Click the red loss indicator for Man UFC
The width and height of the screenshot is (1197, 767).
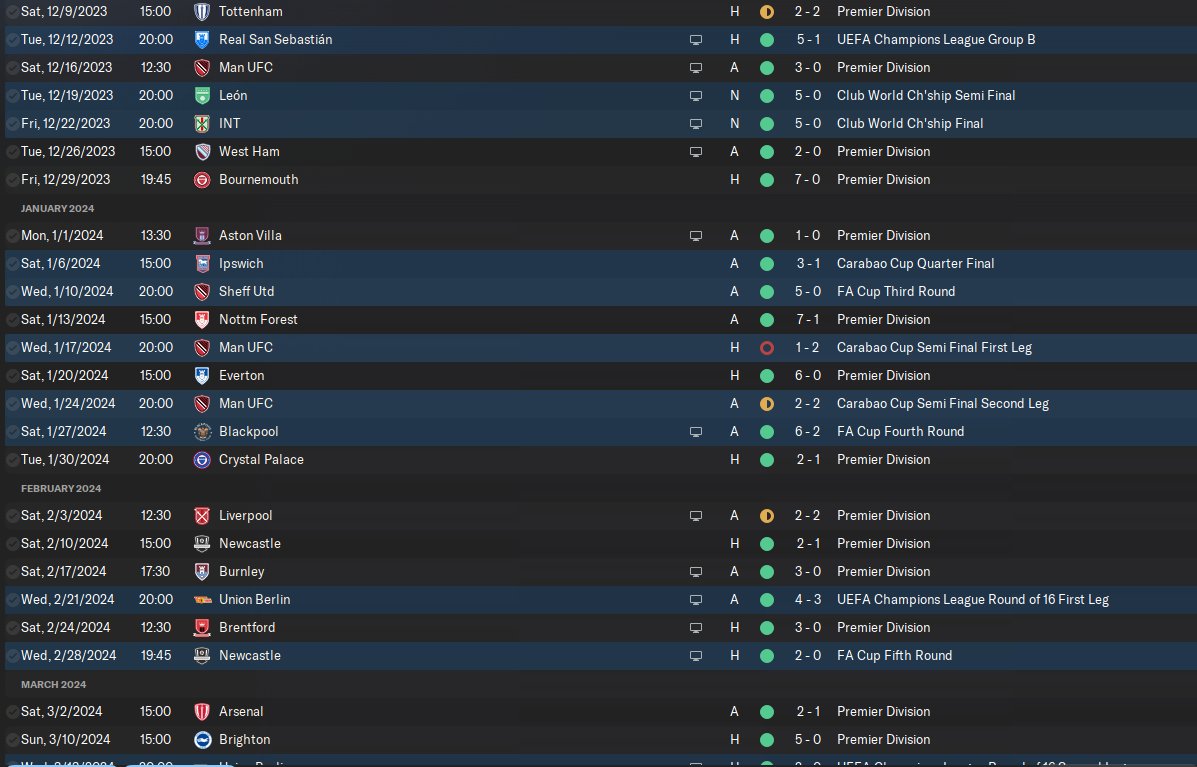click(x=766, y=348)
